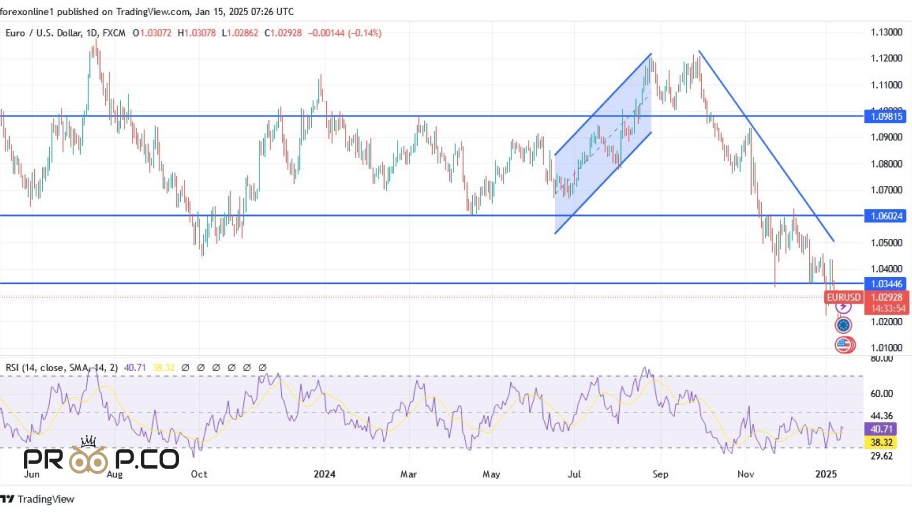
Task: Click the Nov time axis label
Action: [x=746, y=474]
